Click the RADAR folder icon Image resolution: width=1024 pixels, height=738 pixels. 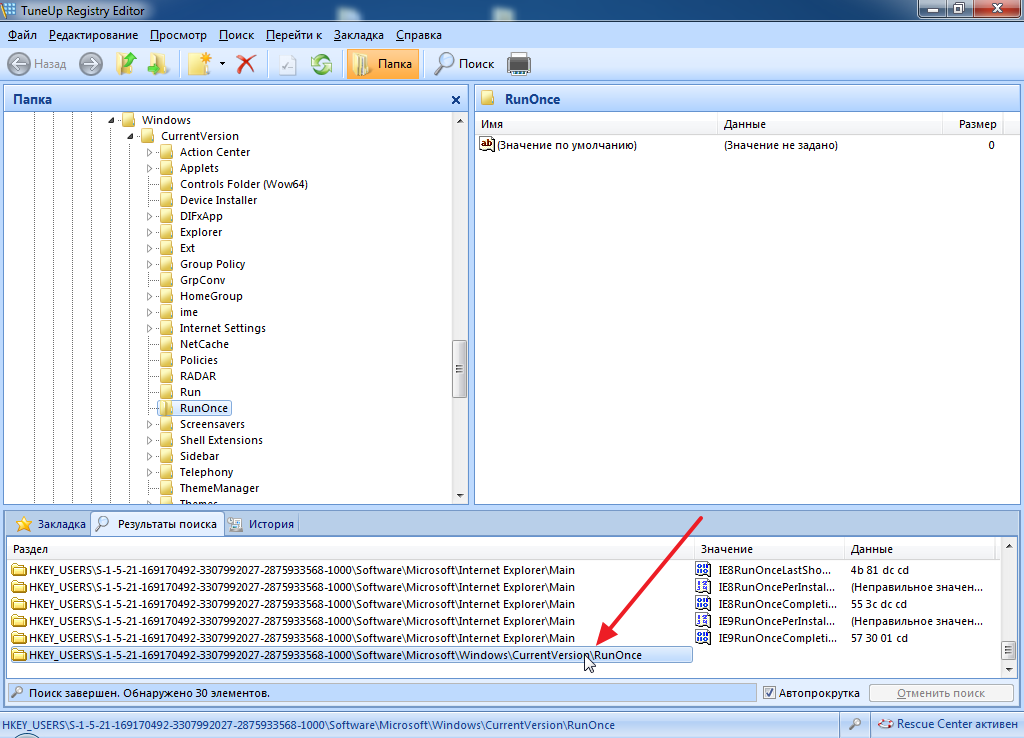[x=167, y=376]
